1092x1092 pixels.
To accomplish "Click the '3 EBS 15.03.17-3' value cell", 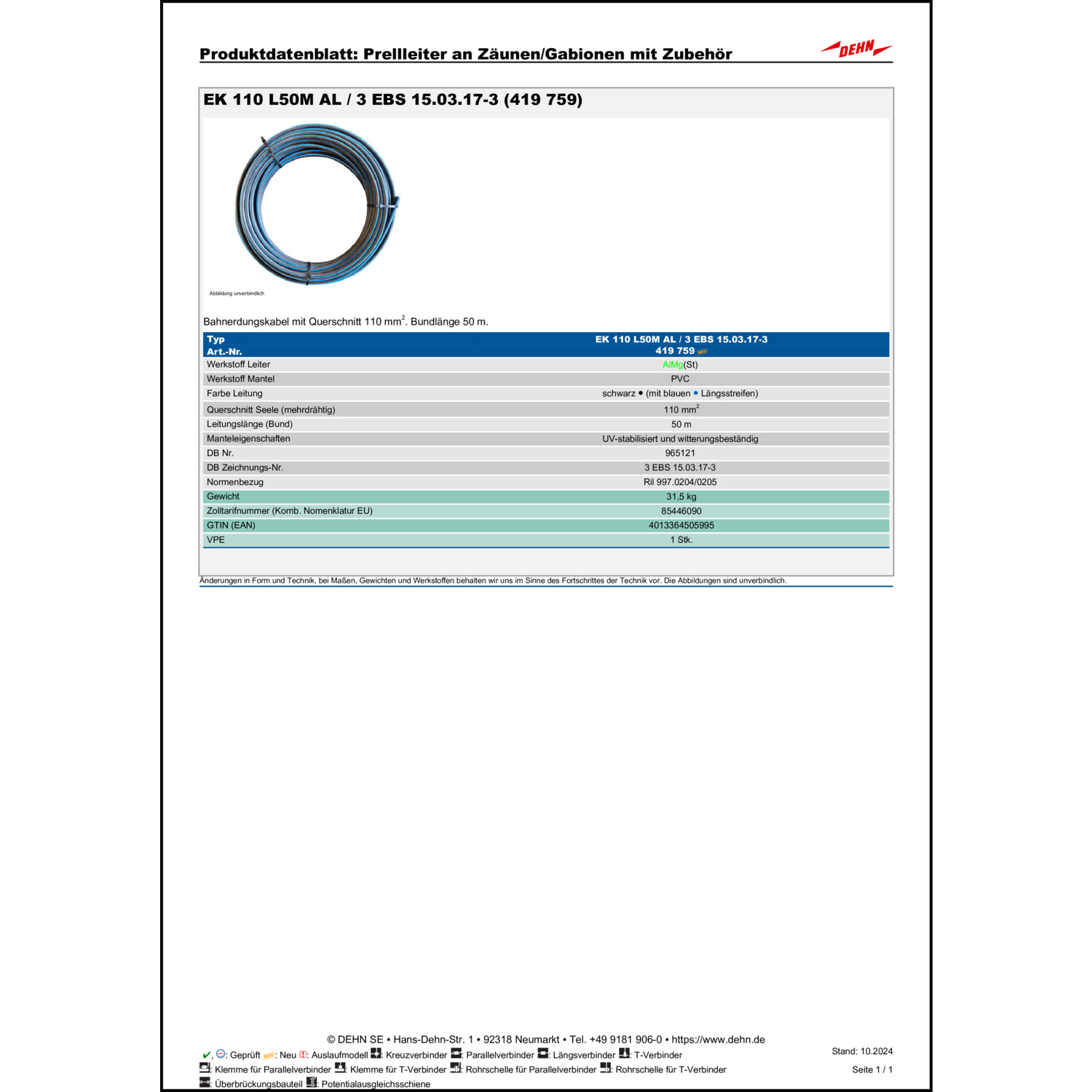I will click(x=680, y=468).
